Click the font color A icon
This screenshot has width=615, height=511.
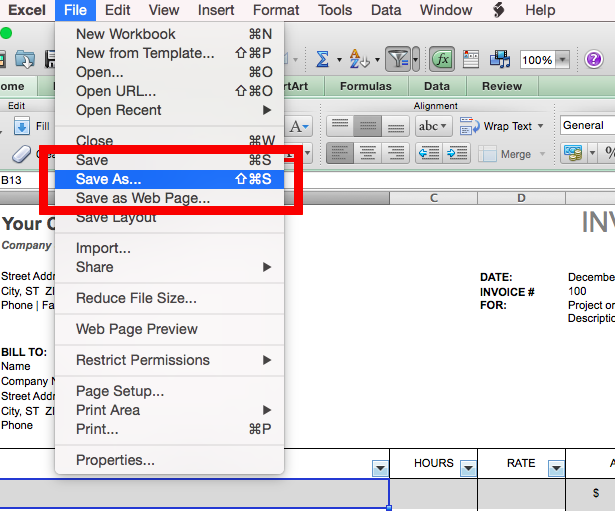[x=299, y=126]
